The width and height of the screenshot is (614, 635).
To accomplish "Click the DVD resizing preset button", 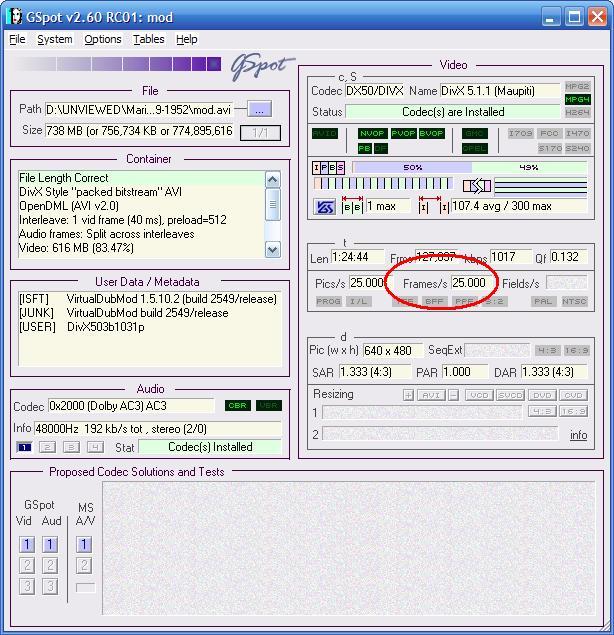I will coord(542,395).
